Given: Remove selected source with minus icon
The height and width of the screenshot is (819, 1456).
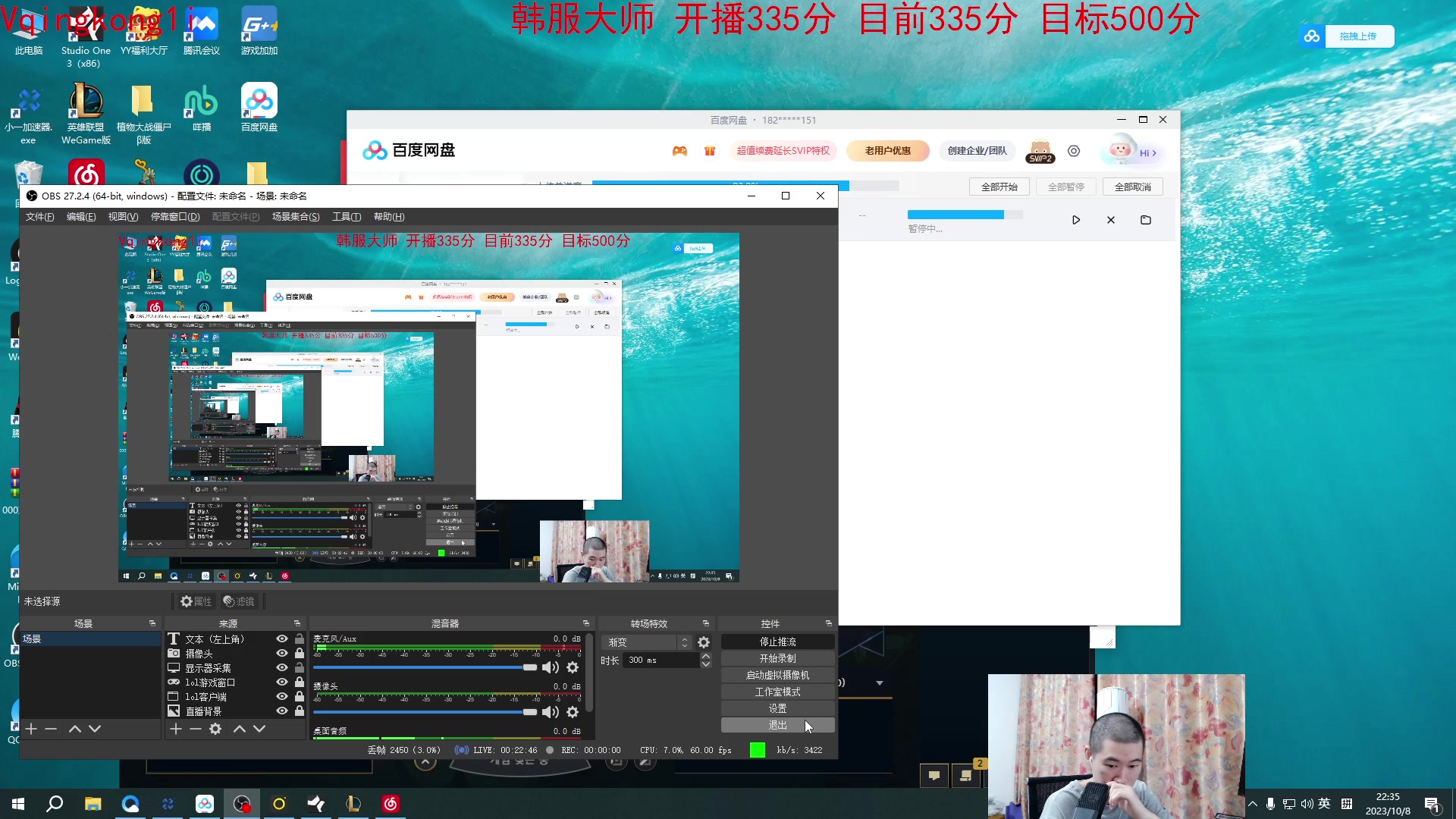Looking at the screenshot, I should [196, 729].
